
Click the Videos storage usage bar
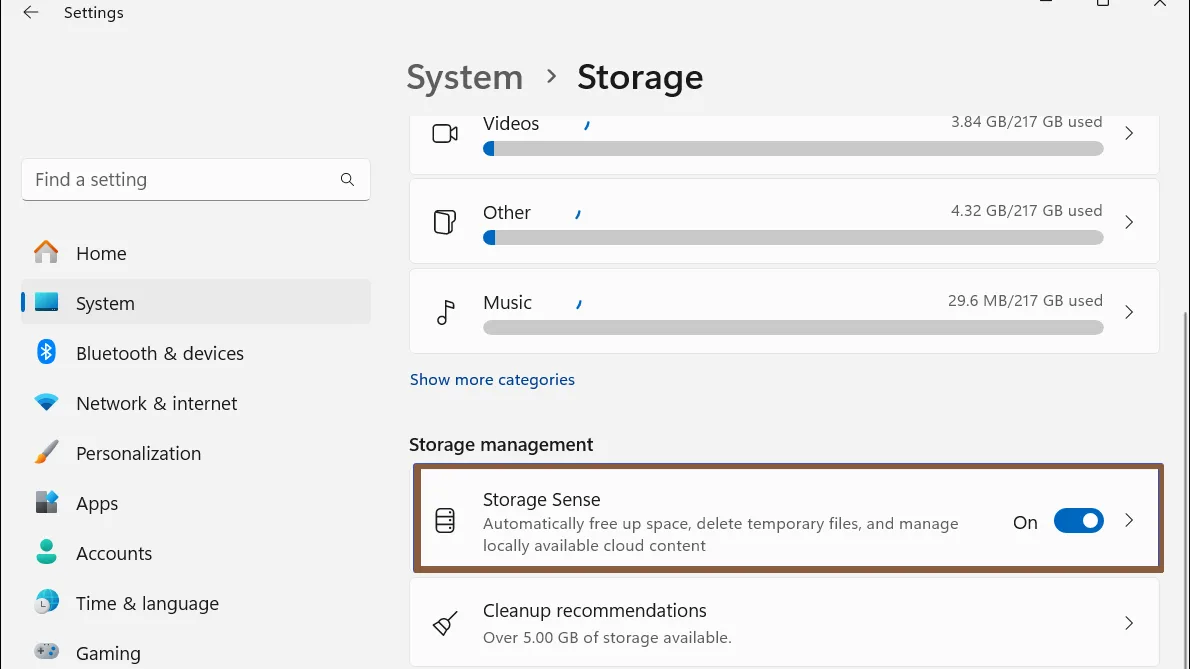(793, 149)
